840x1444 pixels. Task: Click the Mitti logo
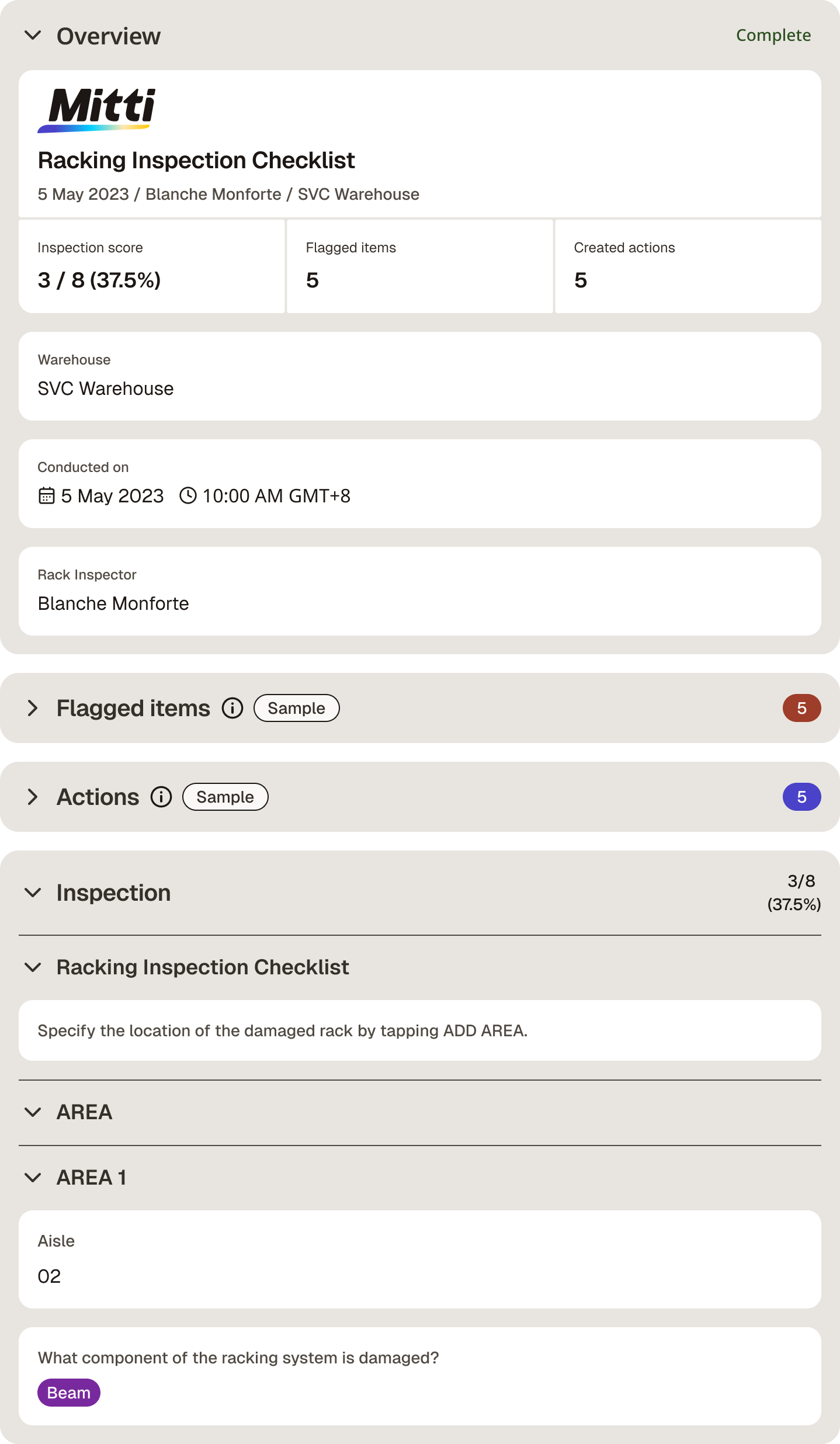[x=97, y=110]
